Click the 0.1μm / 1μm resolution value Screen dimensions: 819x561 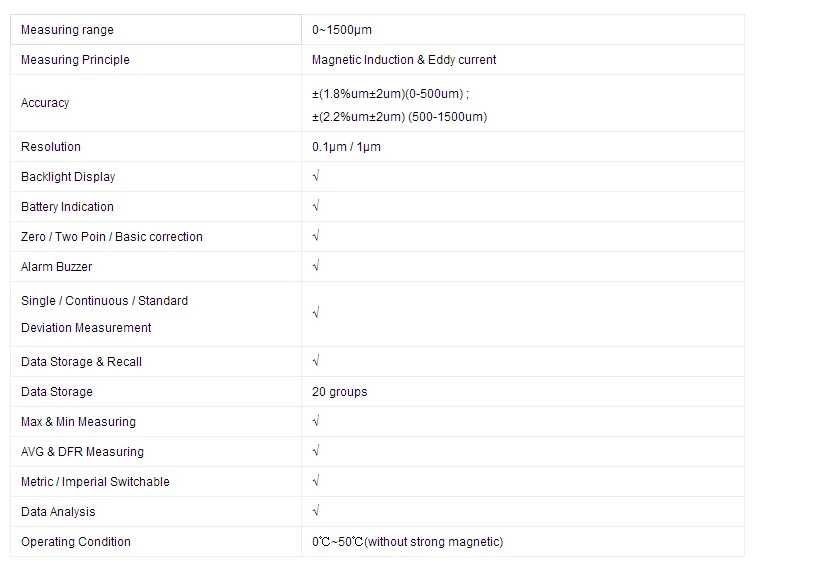(346, 147)
